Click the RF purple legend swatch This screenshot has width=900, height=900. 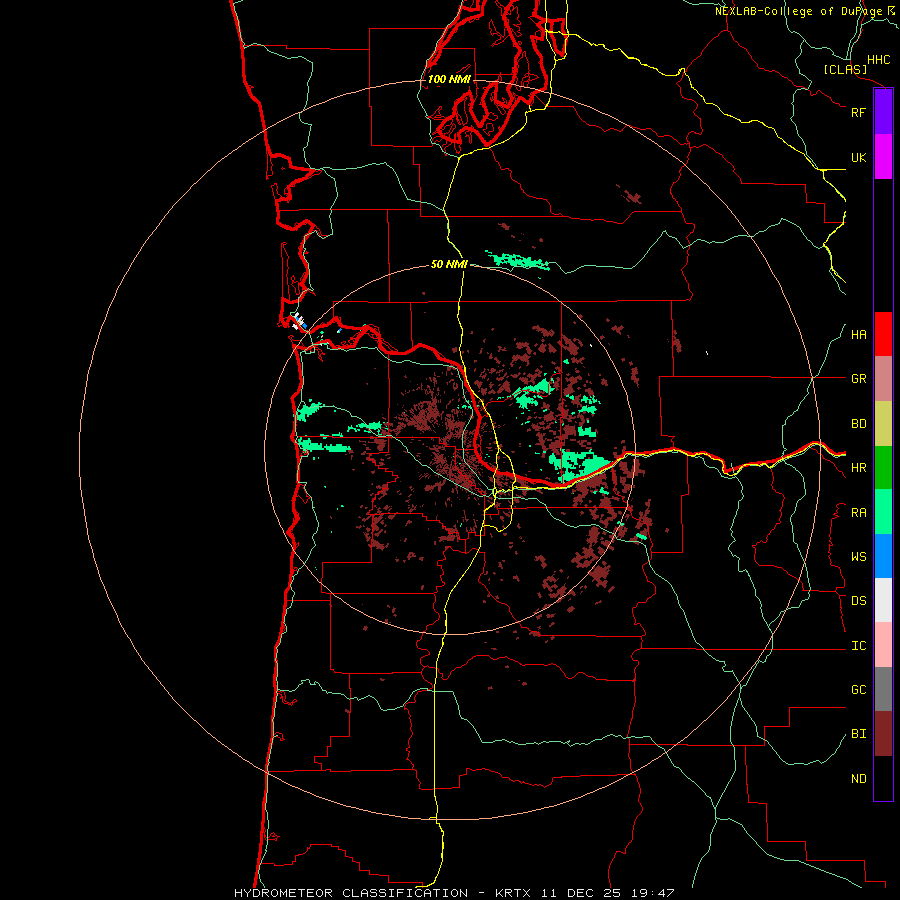883,112
